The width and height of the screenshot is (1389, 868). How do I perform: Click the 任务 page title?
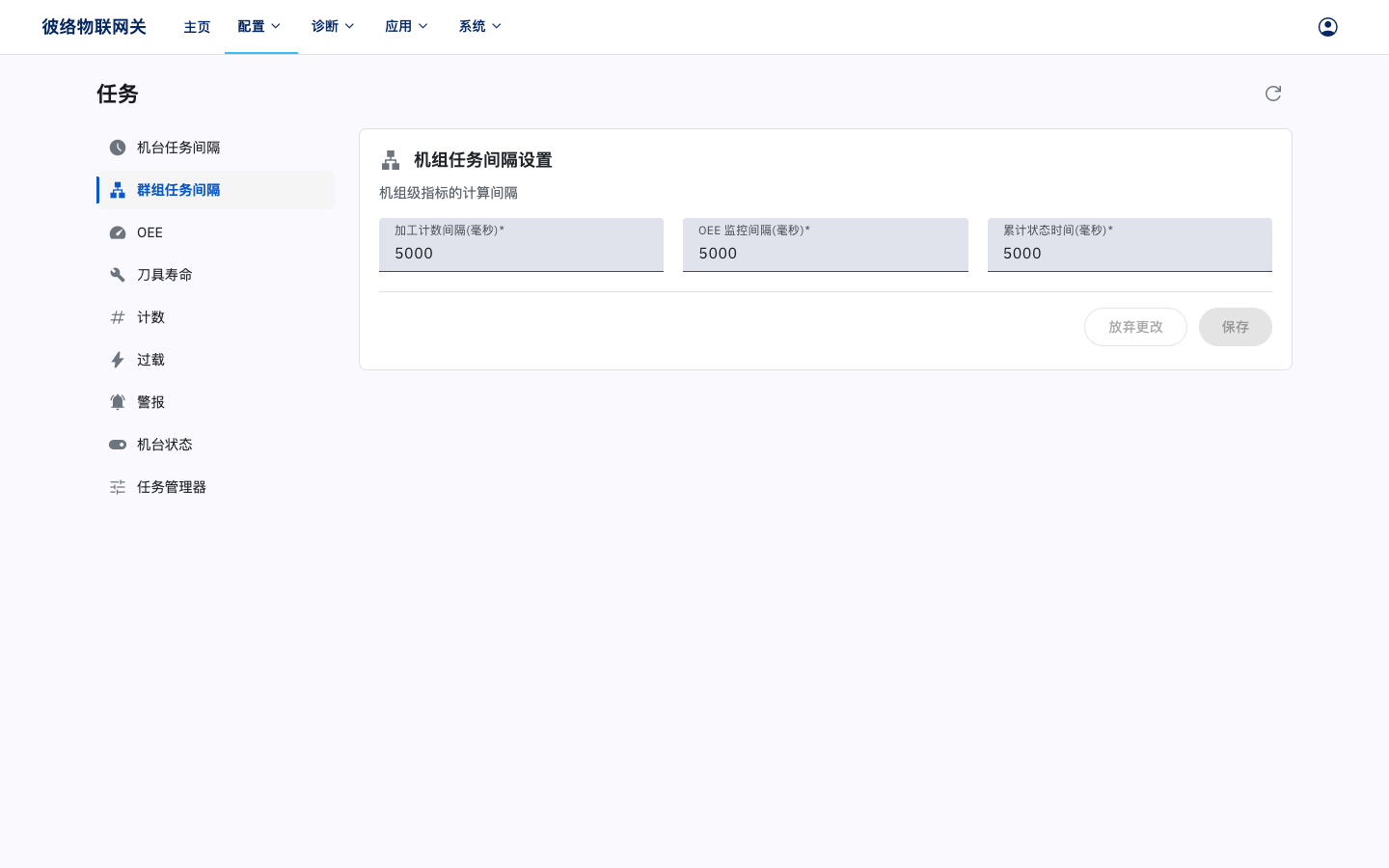click(118, 94)
